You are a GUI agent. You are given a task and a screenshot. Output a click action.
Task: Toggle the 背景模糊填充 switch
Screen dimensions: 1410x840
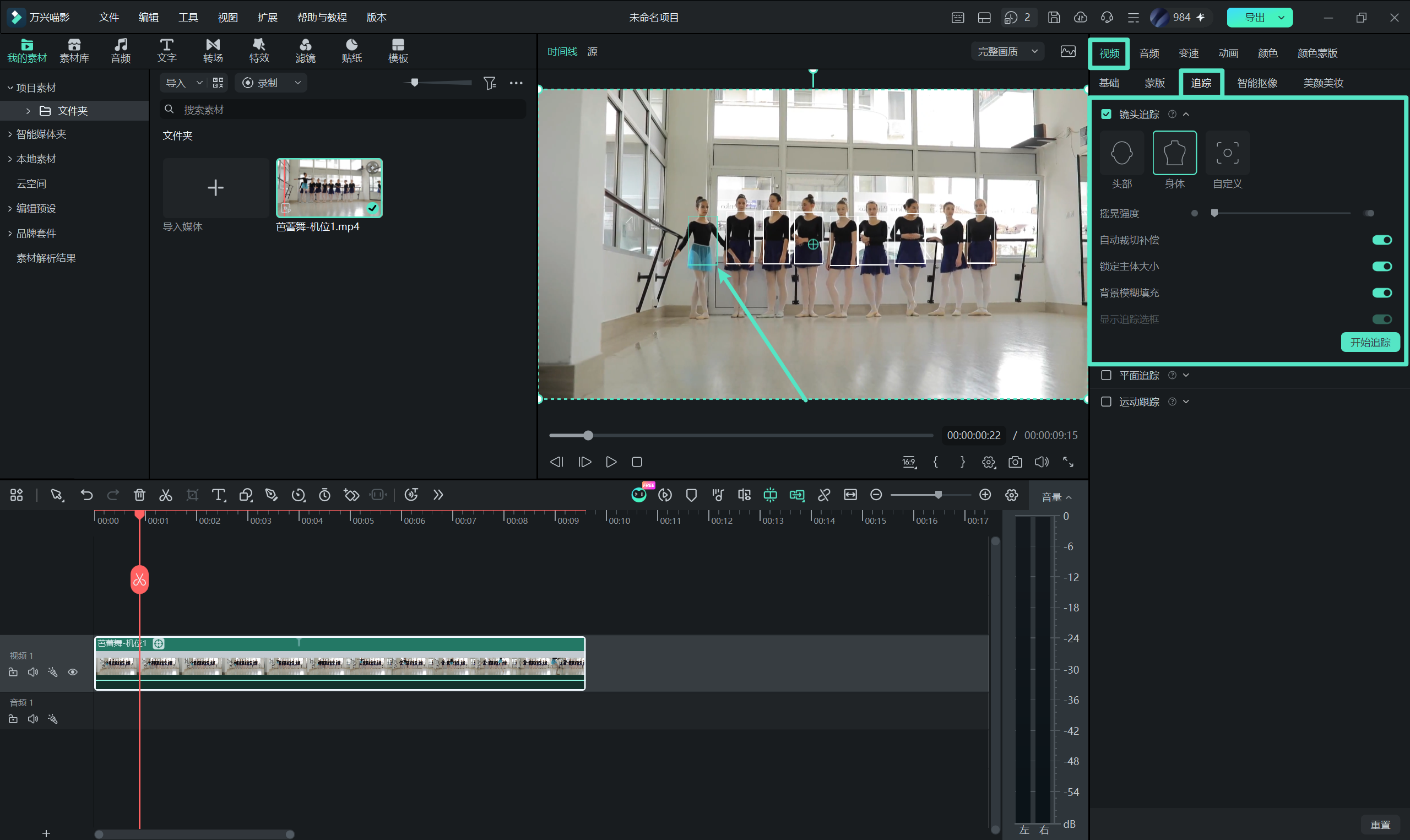point(1382,292)
